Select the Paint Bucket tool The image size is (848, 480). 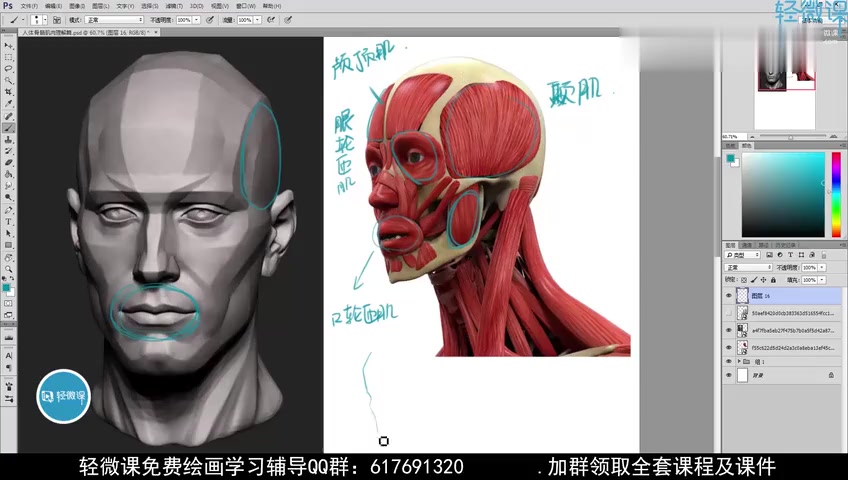[x=8, y=174]
